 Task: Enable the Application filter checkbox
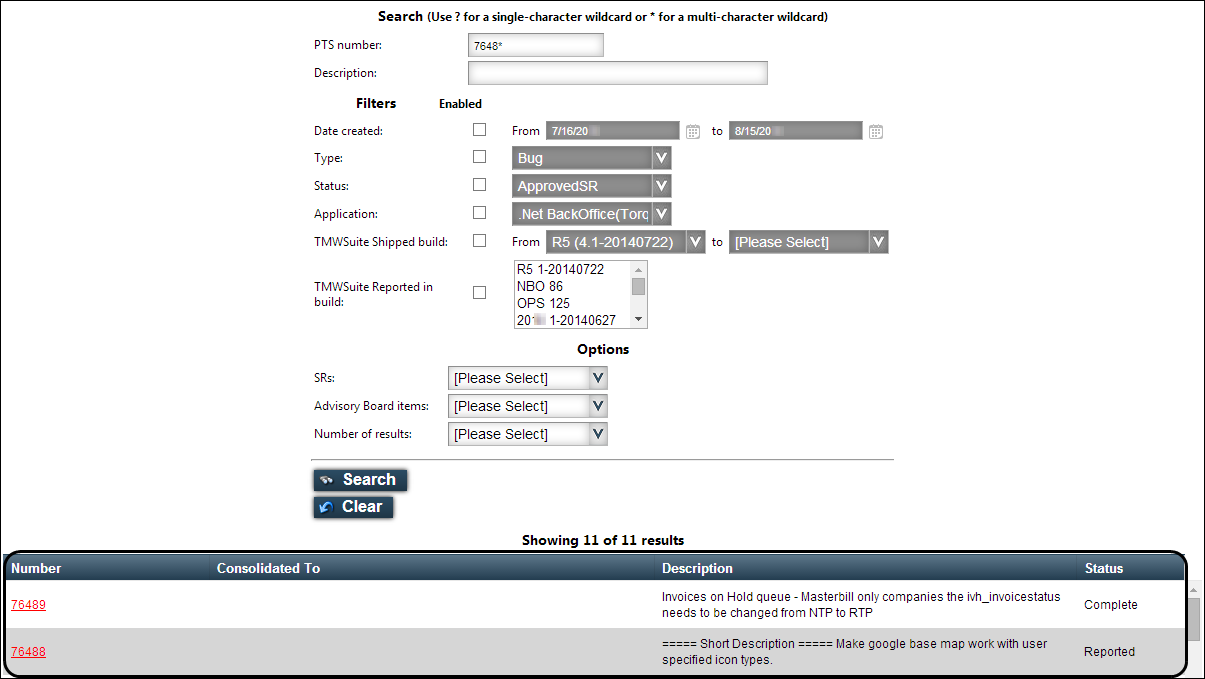coord(480,213)
